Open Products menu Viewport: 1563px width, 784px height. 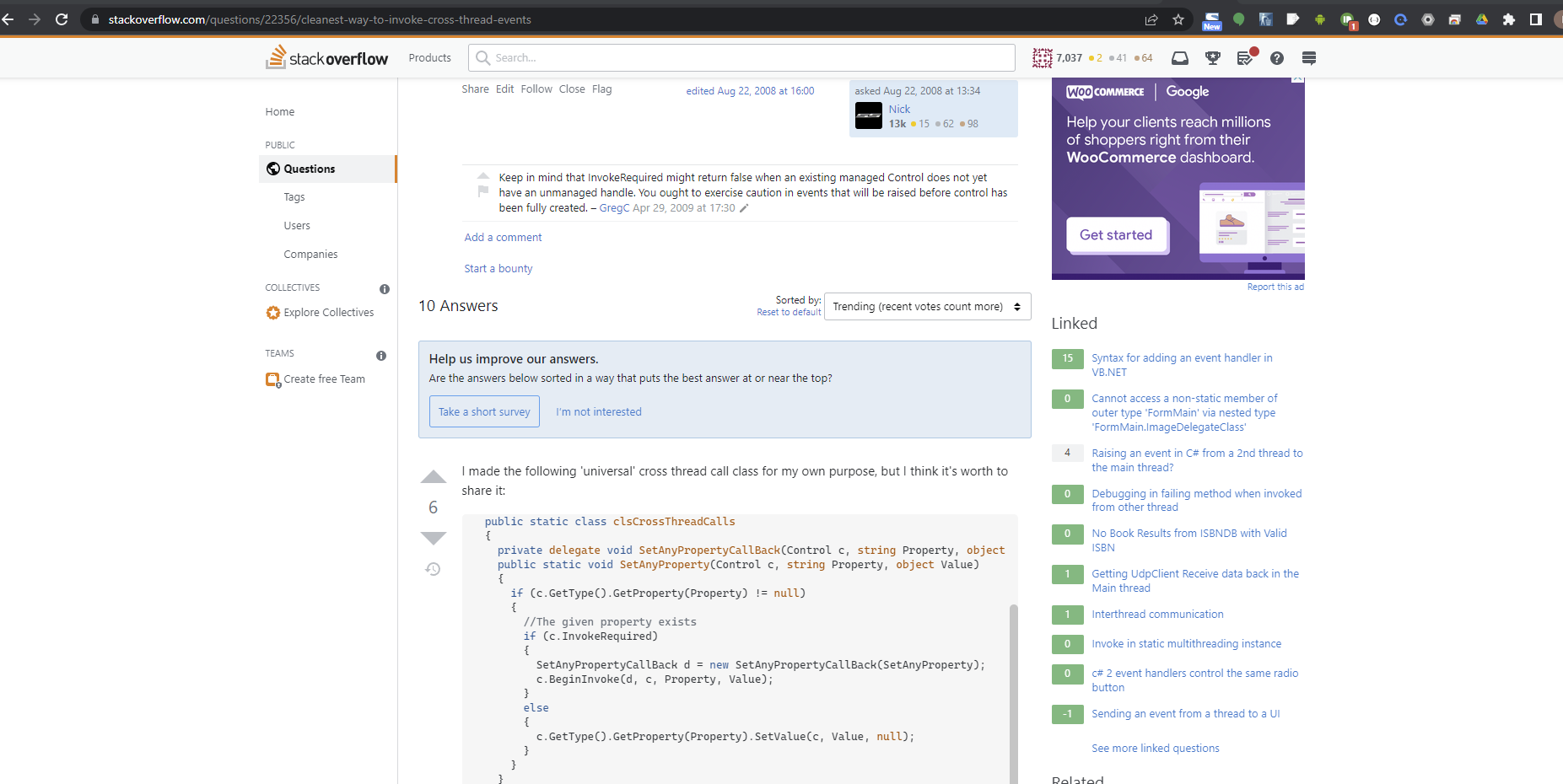(430, 58)
